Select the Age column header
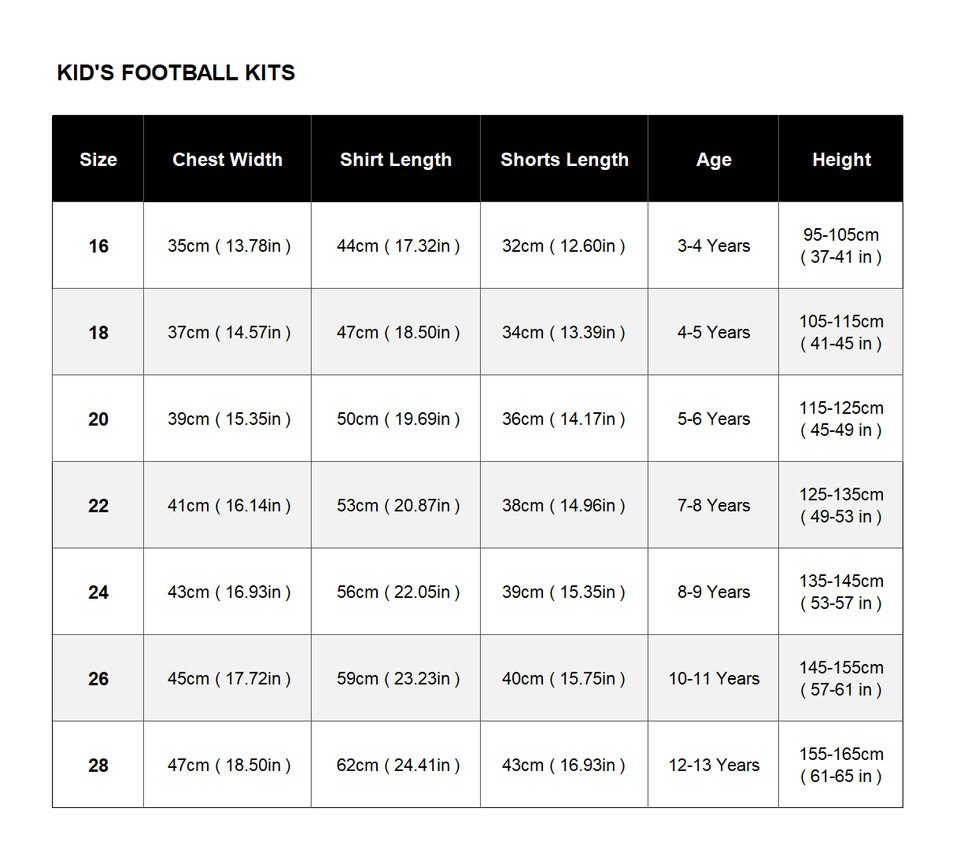The image size is (960, 856). 713,159
